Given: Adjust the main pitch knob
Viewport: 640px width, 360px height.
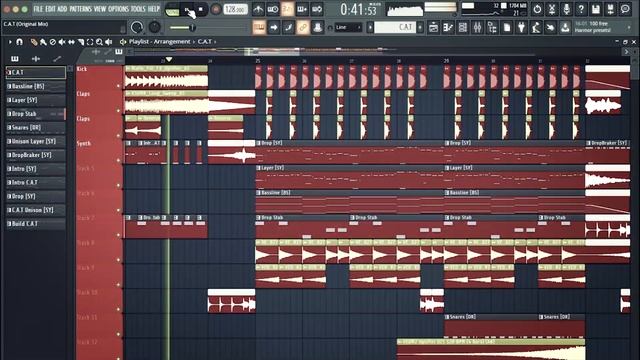Looking at the screenshot, I should (x=154, y=27).
